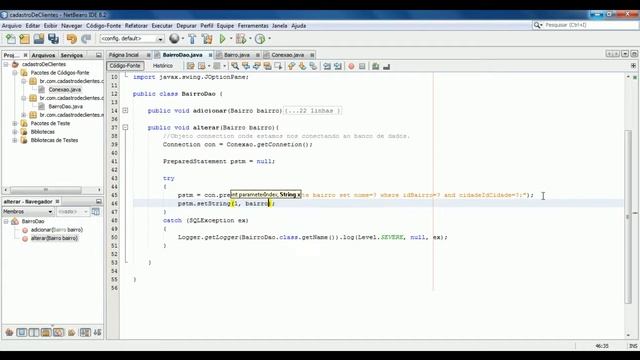
Task: Select BairroDao.java in the project tree
Action: [65, 107]
